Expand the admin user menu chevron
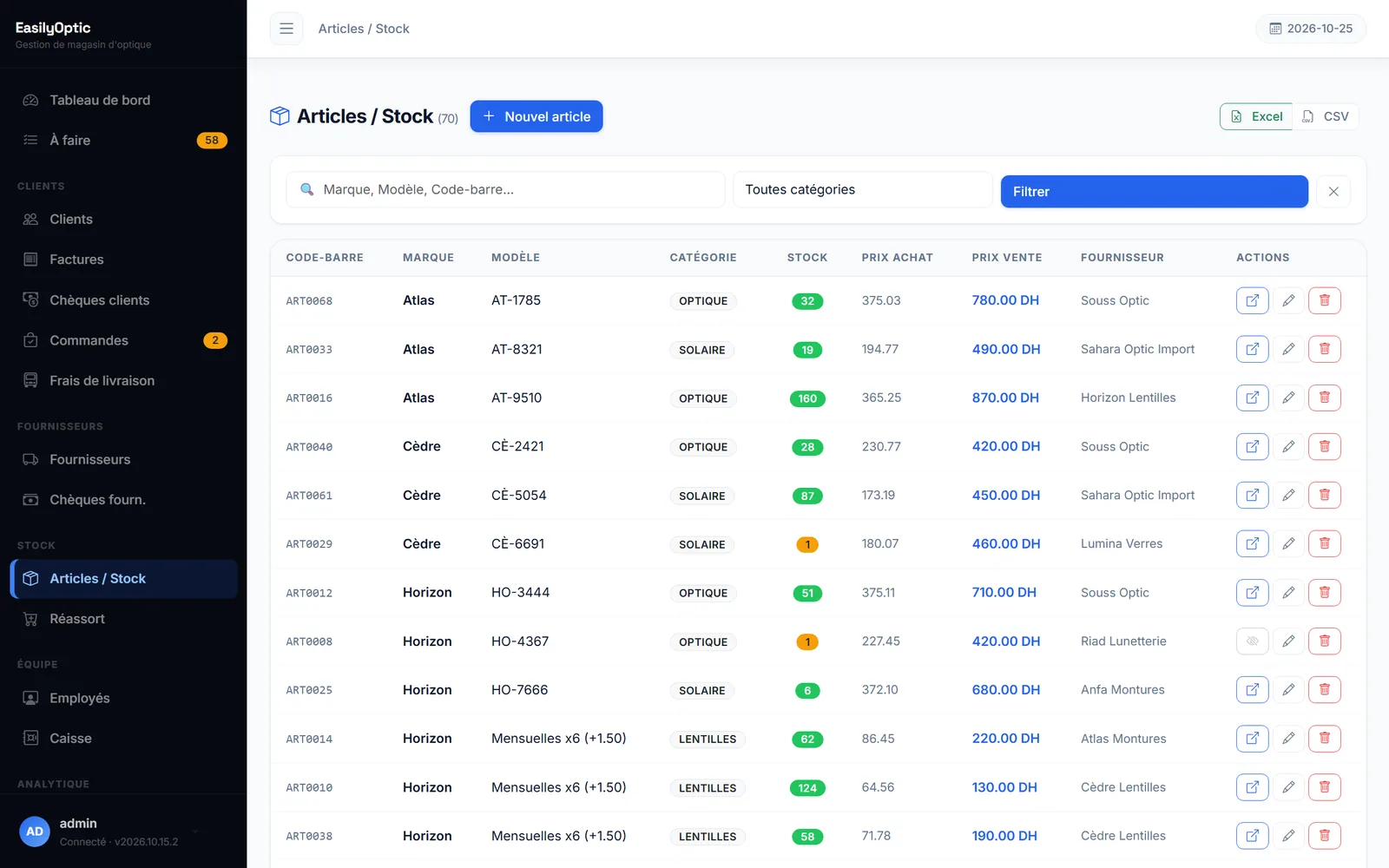Viewport: 1389px width, 868px height. 195,832
